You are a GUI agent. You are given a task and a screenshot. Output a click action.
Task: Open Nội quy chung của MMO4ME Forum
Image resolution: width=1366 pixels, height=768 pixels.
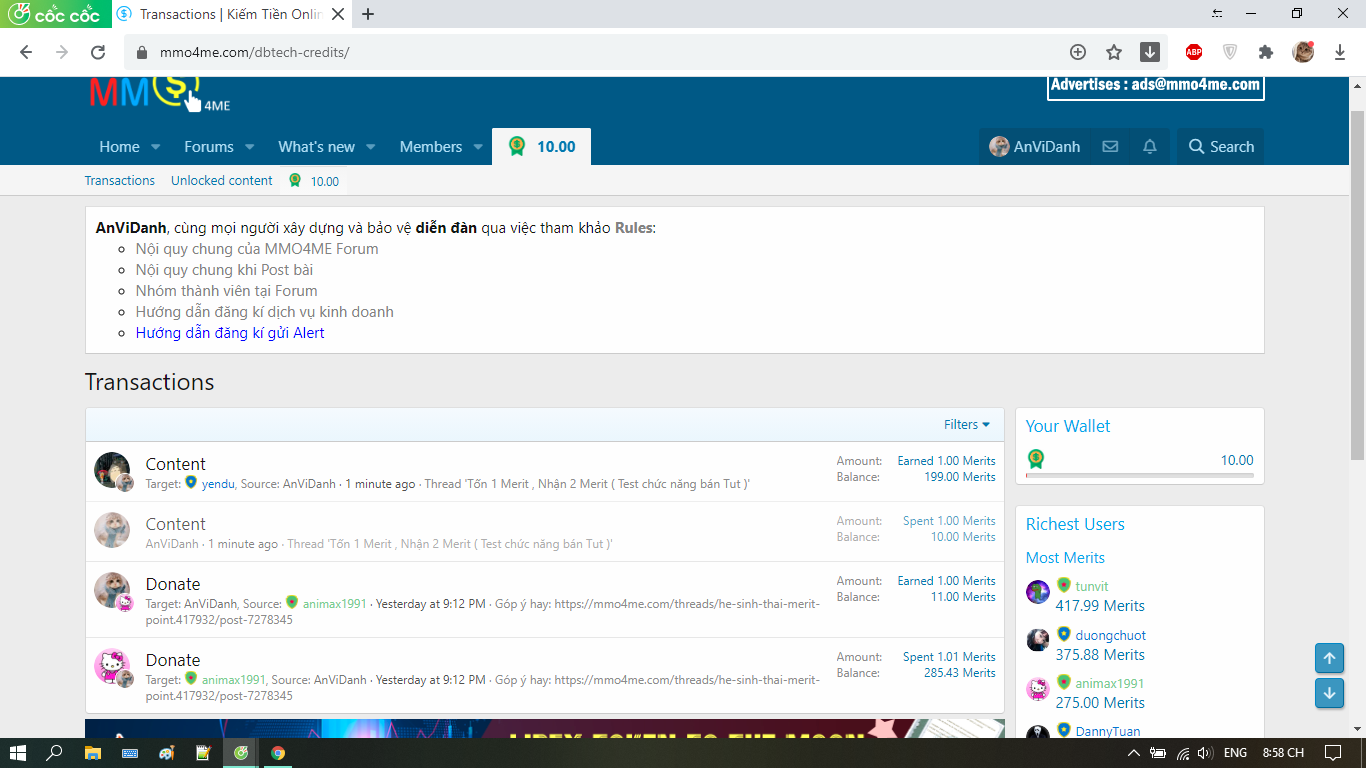click(257, 249)
